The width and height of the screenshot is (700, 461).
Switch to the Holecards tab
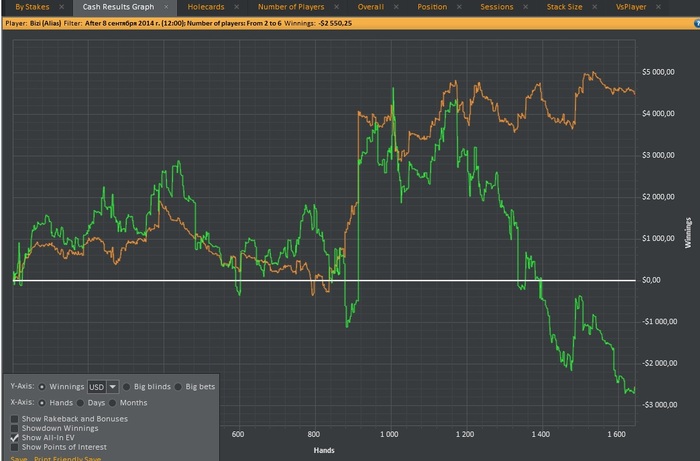point(206,7)
